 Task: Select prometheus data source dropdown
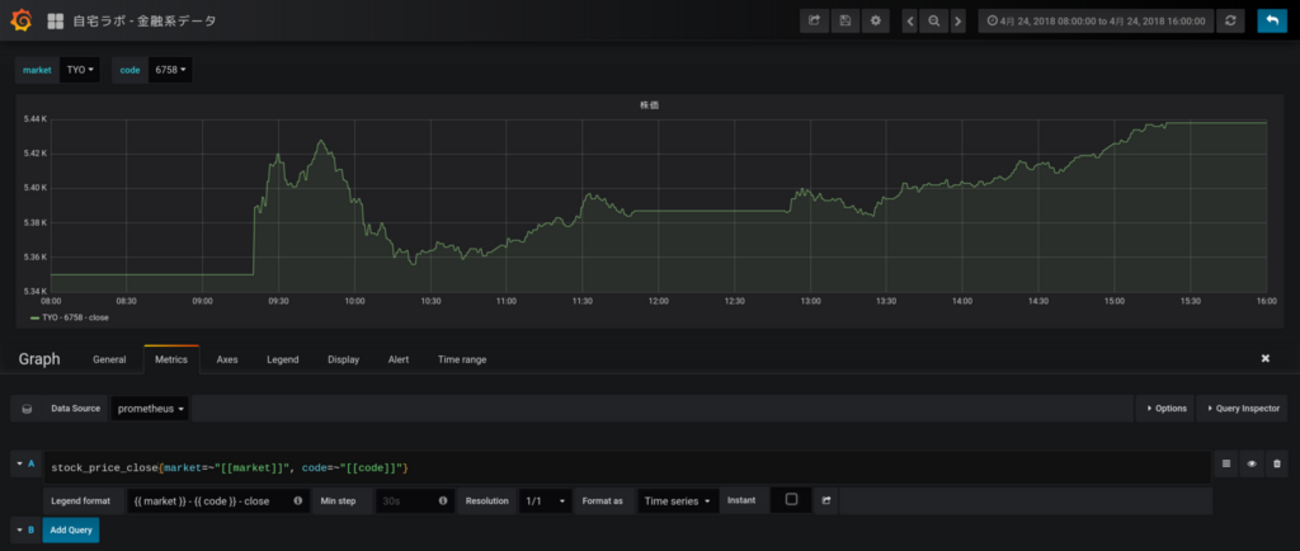[150, 408]
